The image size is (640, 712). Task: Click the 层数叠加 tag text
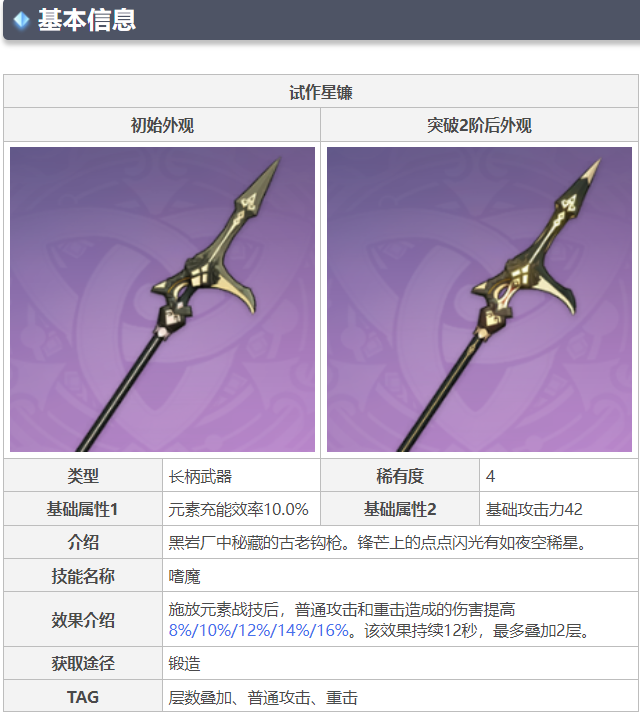click(x=200, y=697)
